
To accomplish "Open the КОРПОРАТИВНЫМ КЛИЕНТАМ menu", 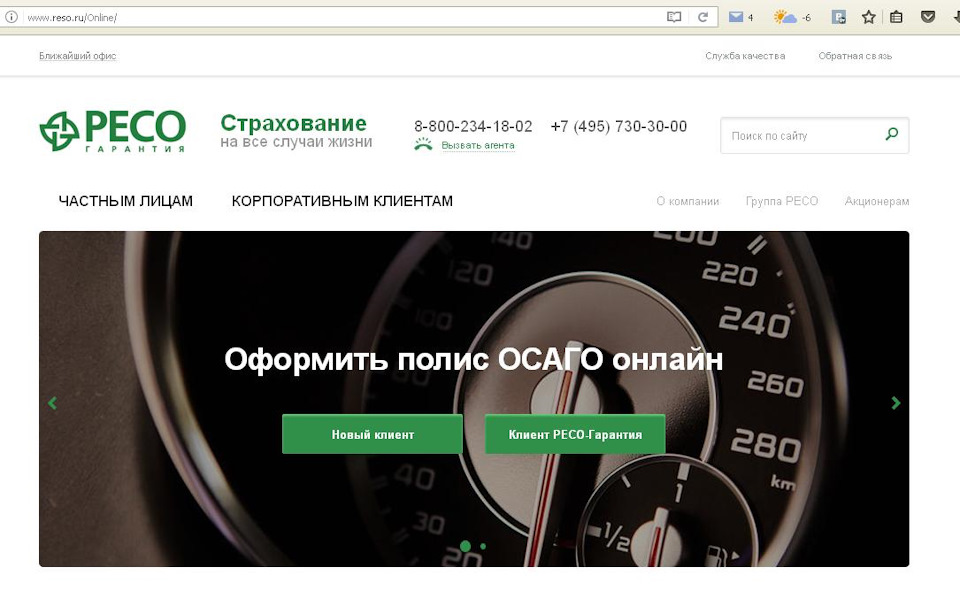I will point(341,201).
